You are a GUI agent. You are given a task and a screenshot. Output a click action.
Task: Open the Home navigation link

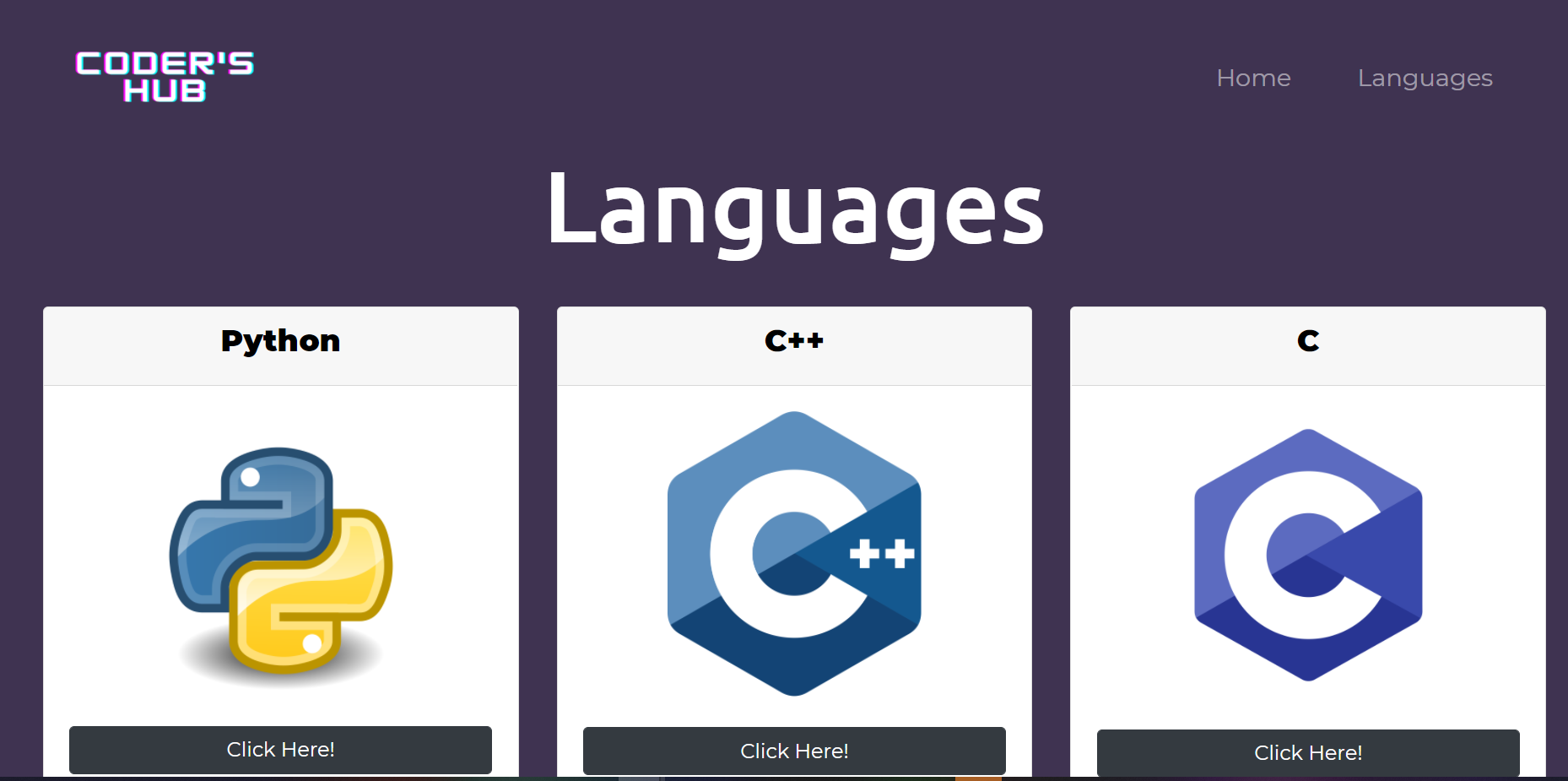[1253, 78]
